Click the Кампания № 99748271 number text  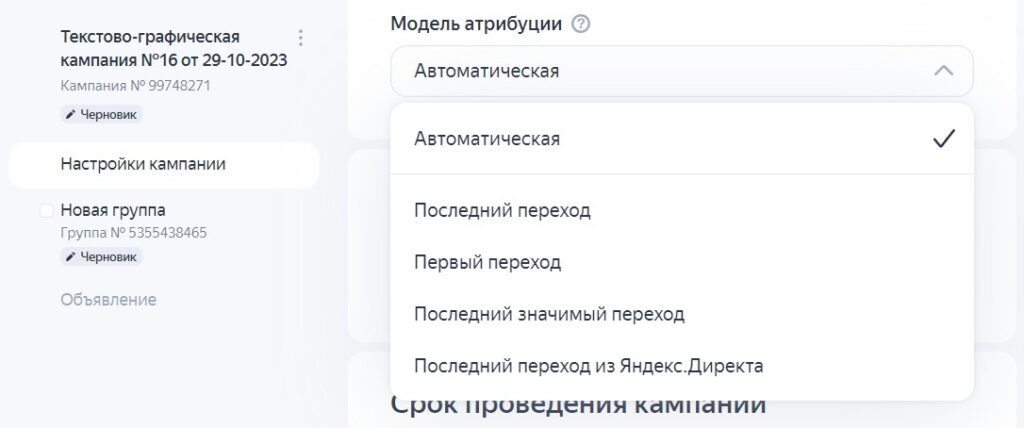click(x=136, y=86)
